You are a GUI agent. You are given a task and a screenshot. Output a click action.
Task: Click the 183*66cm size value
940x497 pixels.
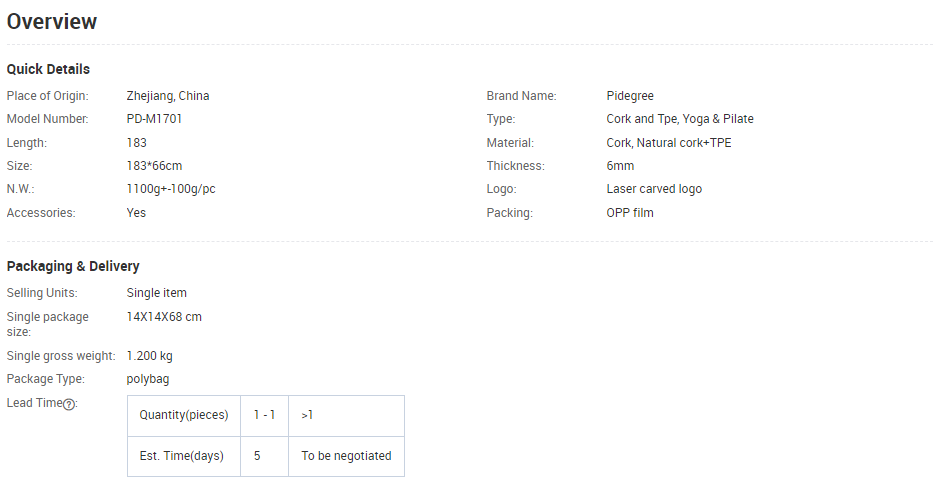coord(154,166)
